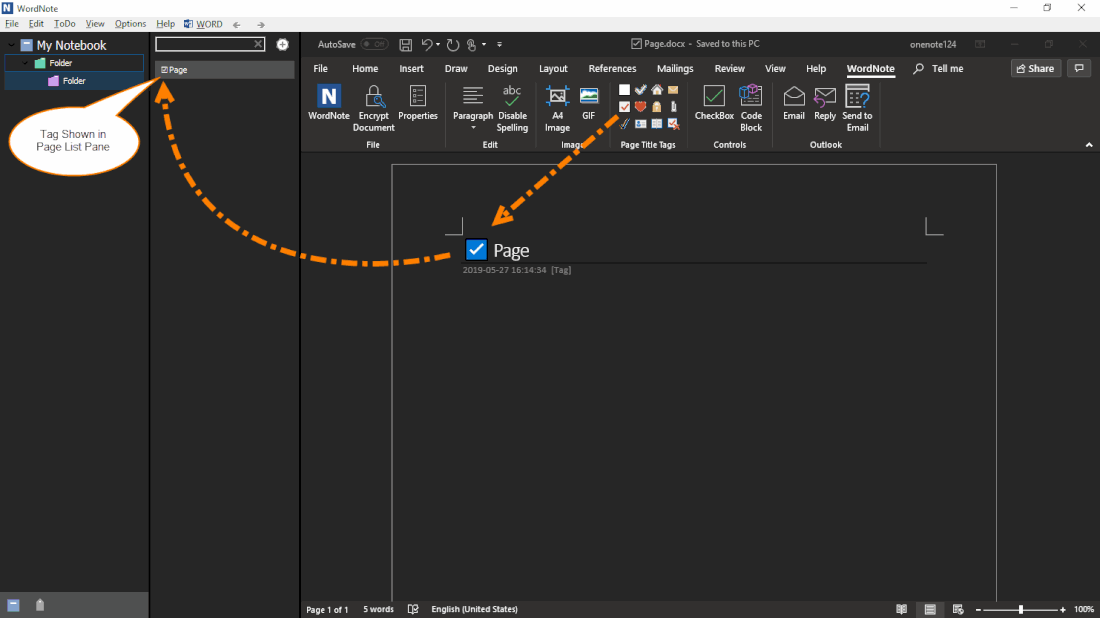
Task: Collapse the My Notebook tree node
Action: [x=11, y=45]
